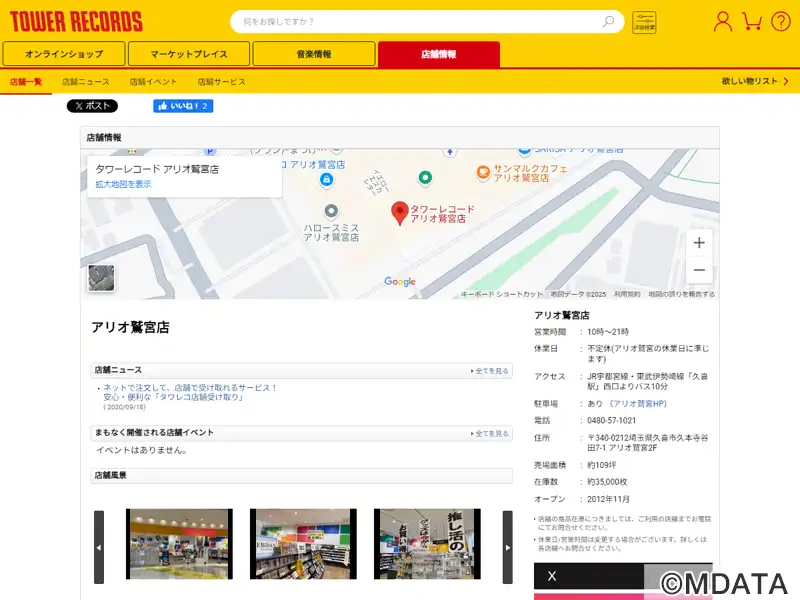
Task: Click the イベントはありません message
Action: click(142, 450)
